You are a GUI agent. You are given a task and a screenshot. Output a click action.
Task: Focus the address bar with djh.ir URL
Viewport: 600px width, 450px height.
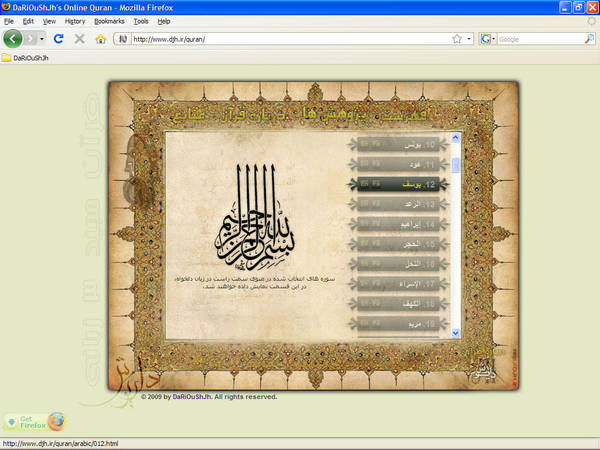pos(291,39)
